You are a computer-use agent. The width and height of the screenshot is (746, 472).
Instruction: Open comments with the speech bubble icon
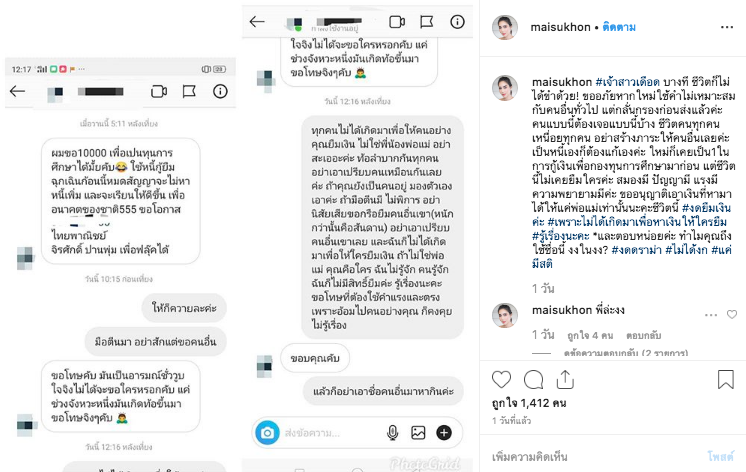(x=533, y=380)
